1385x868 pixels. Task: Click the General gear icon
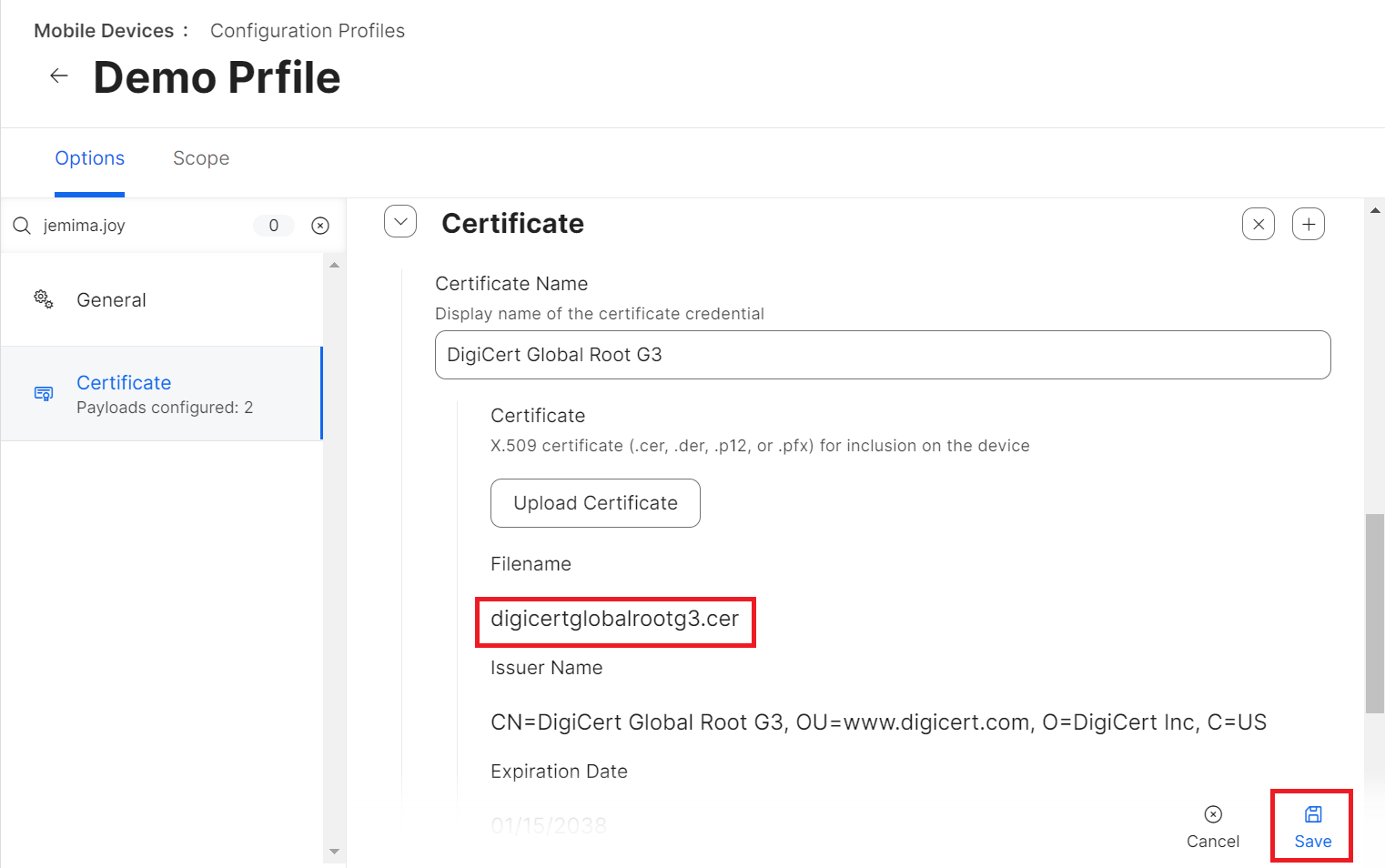(x=44, y=299)
